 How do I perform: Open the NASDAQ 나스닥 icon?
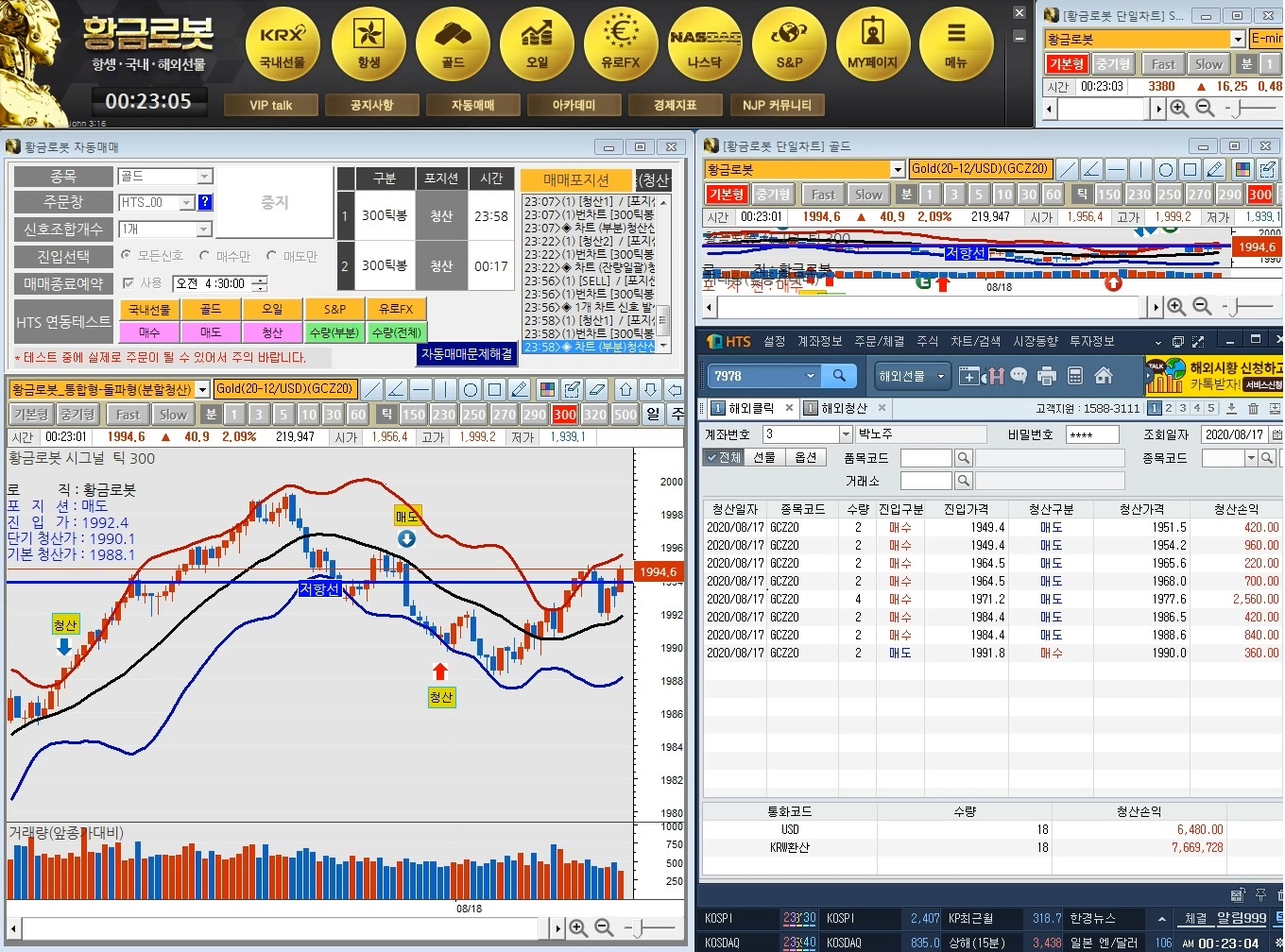click(705, 44)
